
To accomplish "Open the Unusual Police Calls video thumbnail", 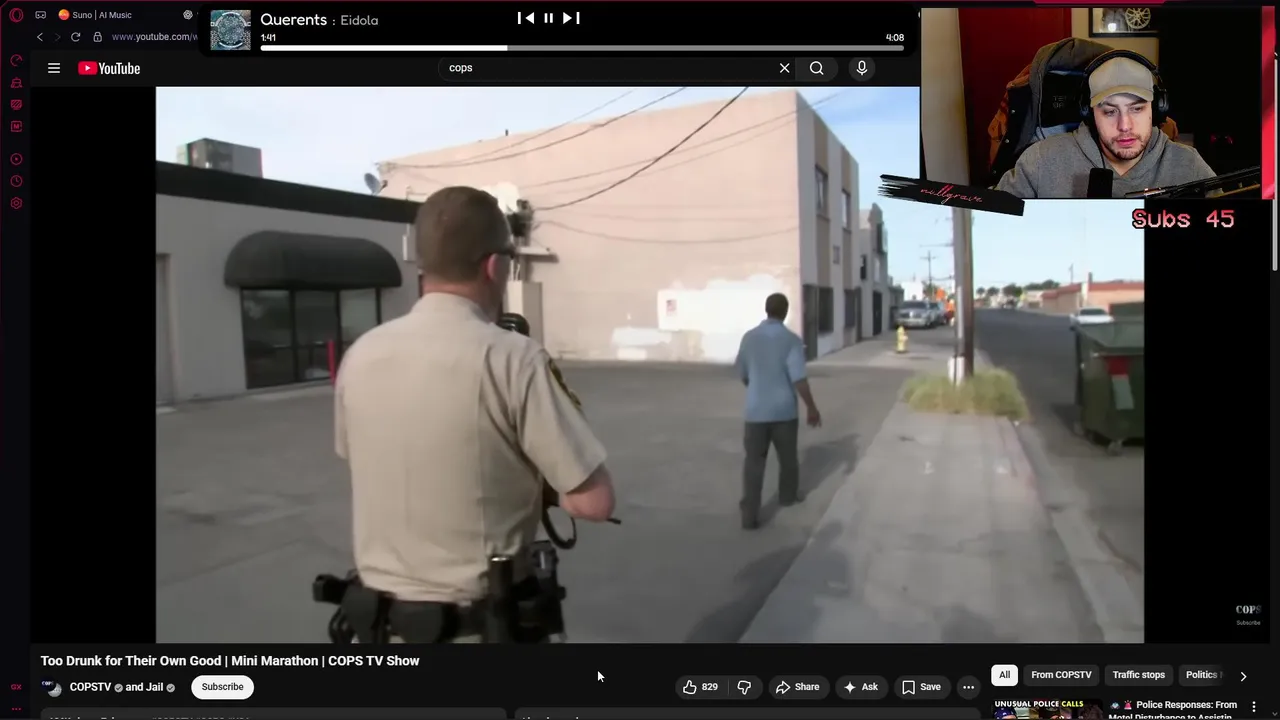I will (1049, 709).
